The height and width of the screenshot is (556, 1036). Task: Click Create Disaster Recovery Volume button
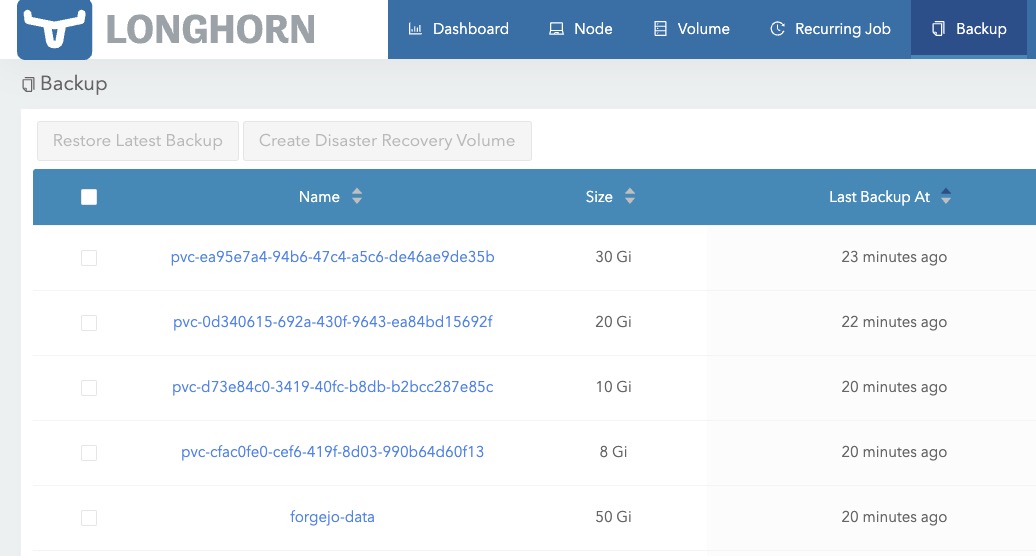387,141
